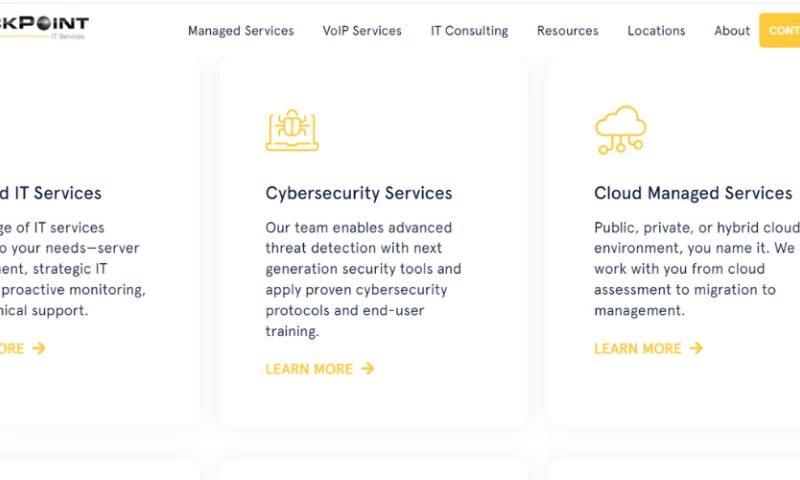Click the Cloud Managed Services description text

click(695, 269)
